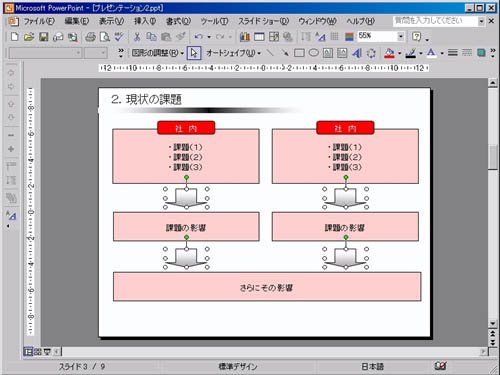The height and width of the screenshot is (375, 500).
Task: Click the Undo arrow icon
Action: click(x=199, y=37)
